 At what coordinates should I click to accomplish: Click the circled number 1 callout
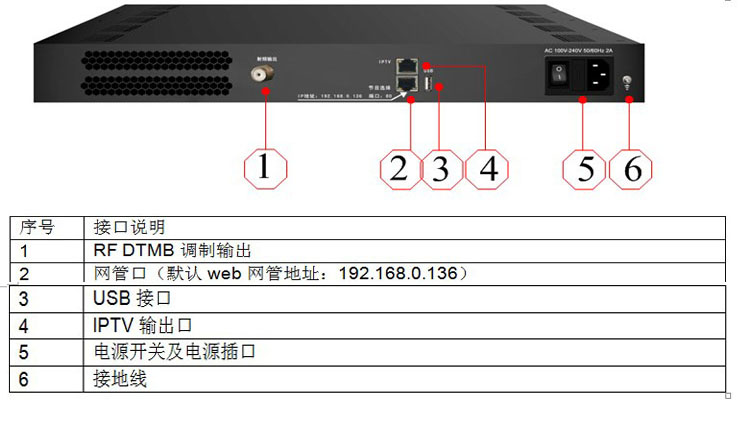(265, 169)
